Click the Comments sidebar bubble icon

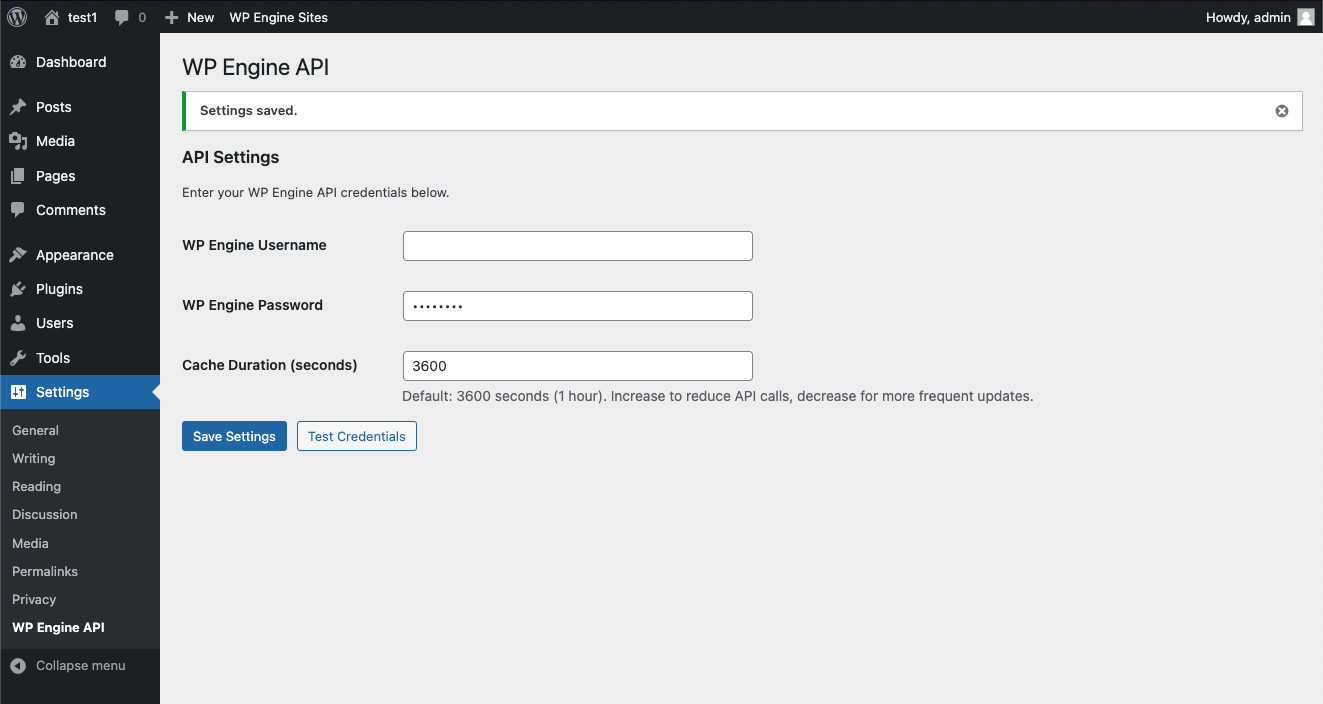click(18, 210)
